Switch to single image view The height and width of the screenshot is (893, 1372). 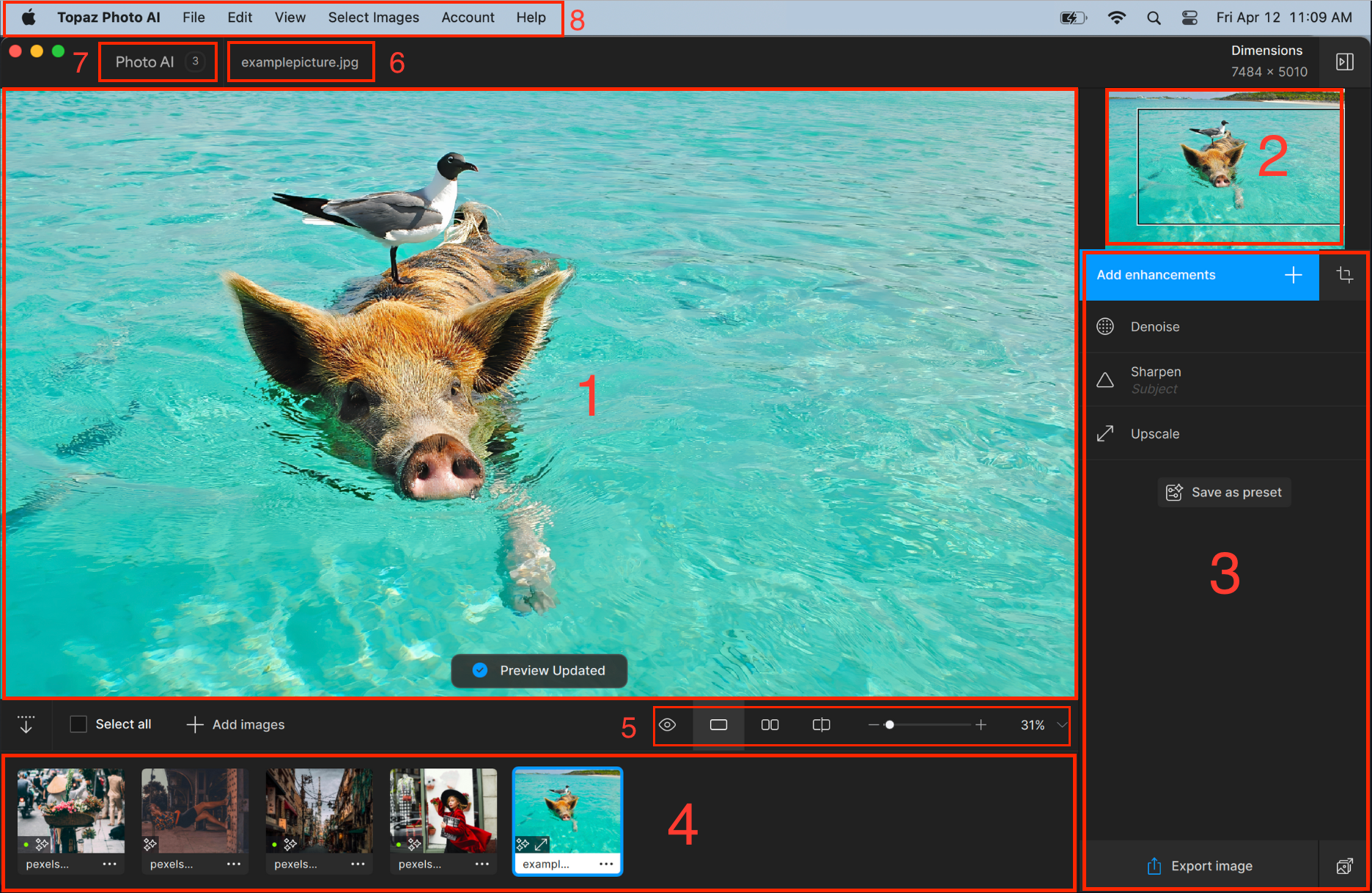718,724
